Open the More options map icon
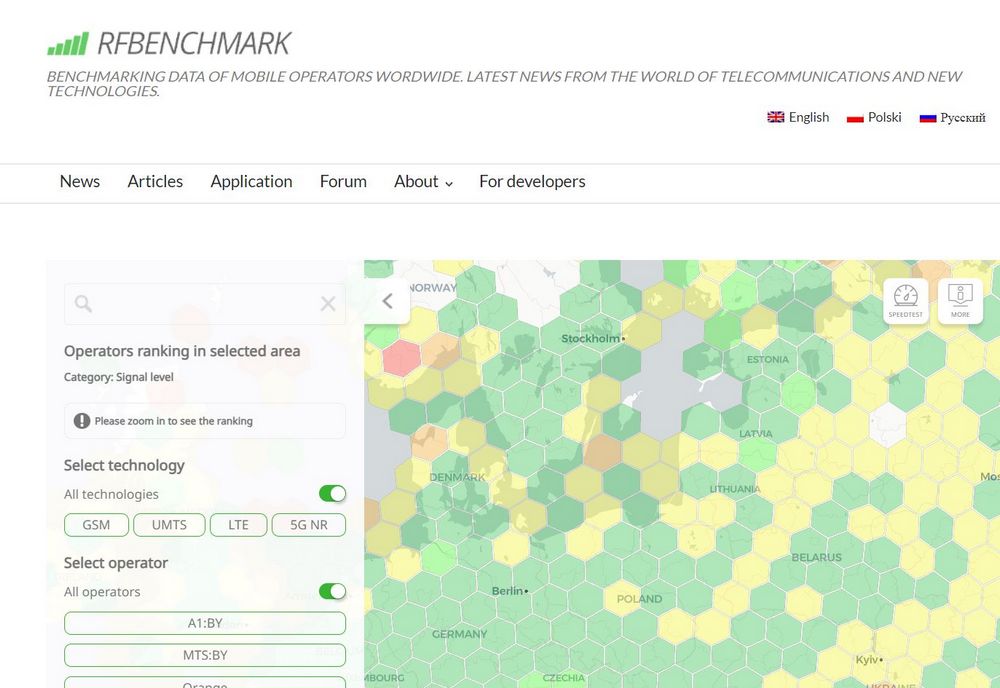 pyautogui.click(x=960, y=301)
